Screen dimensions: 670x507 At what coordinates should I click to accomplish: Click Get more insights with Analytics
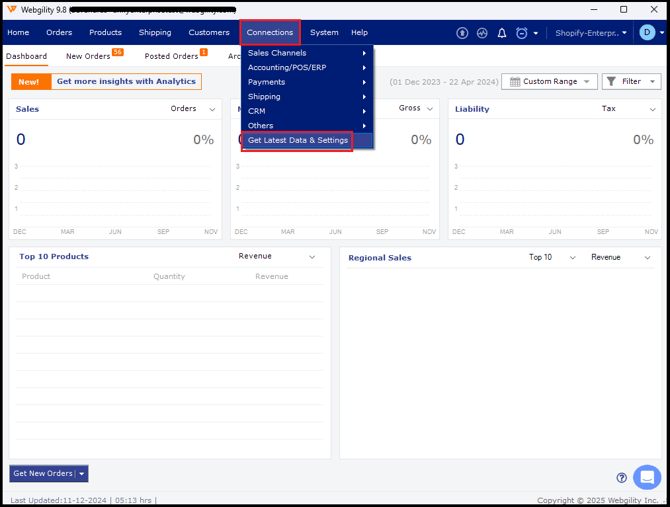[125, 82]
